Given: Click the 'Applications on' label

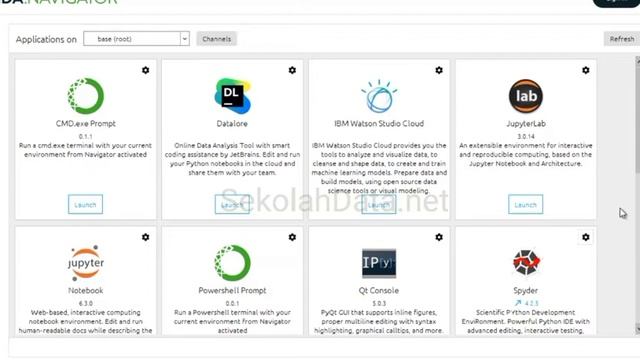Looking at the screenshot, I should 46,39.
